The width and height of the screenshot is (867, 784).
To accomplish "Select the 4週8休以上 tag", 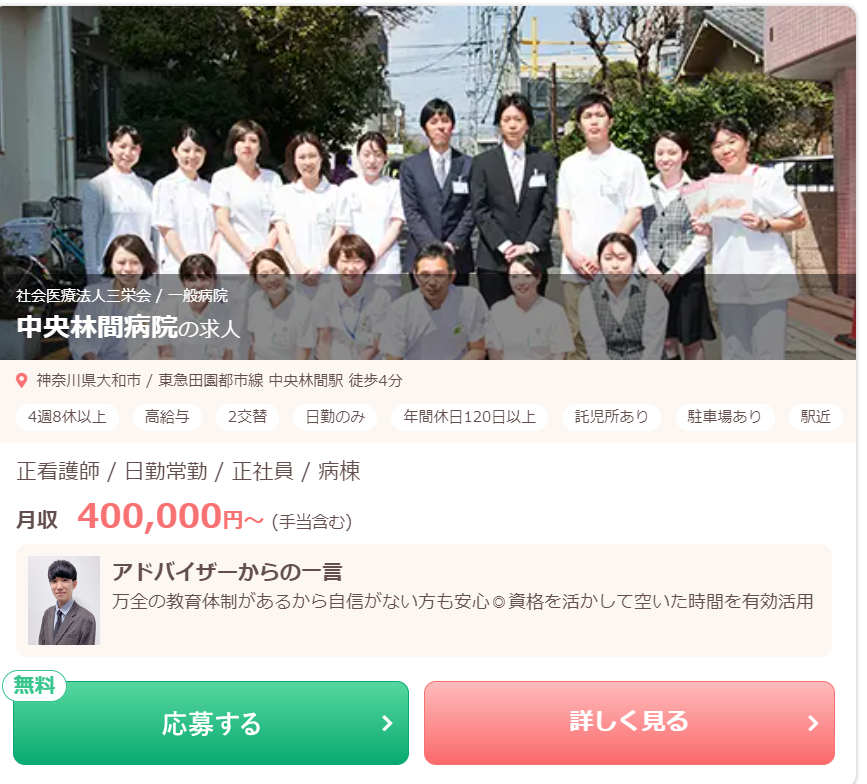I will pyautogui.click(x=67, y=417).
